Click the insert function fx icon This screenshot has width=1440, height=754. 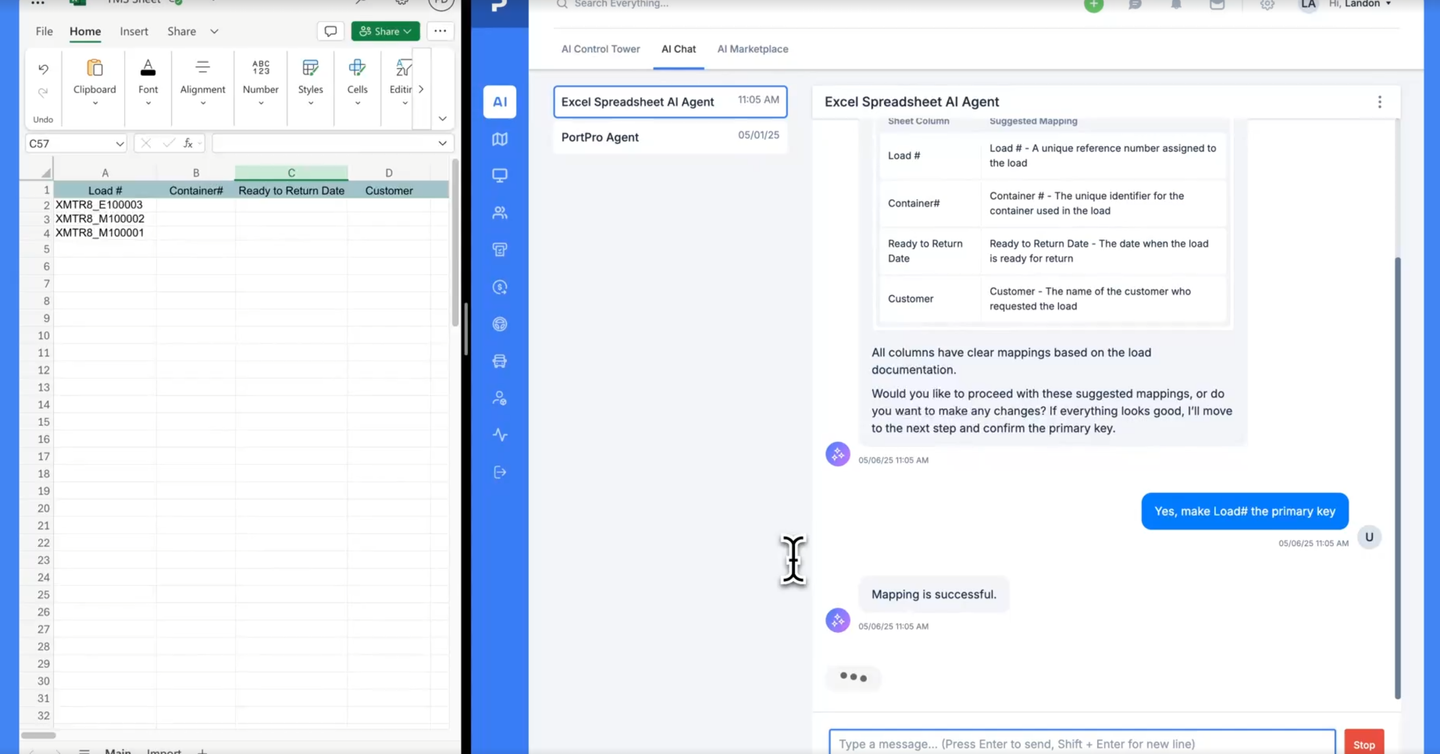click(188, 144)
